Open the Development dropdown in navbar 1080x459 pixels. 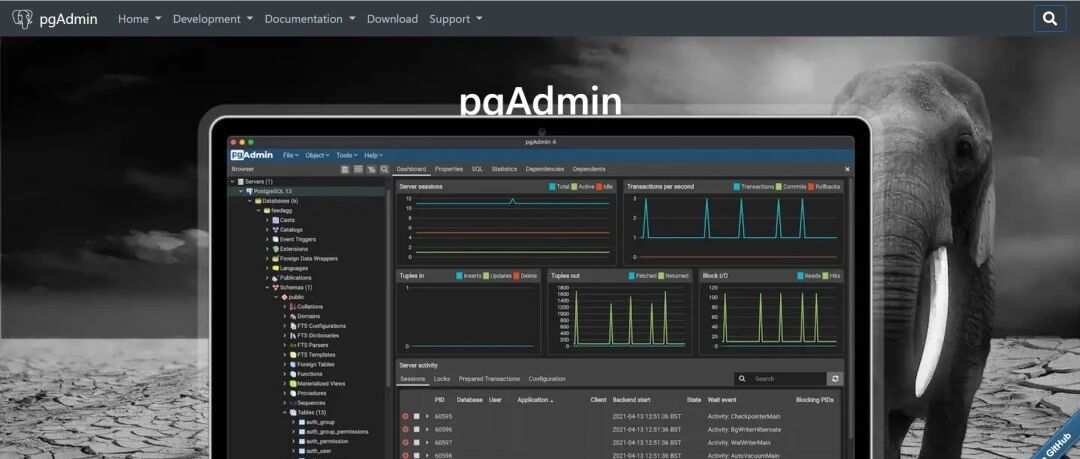pos(213,19)
